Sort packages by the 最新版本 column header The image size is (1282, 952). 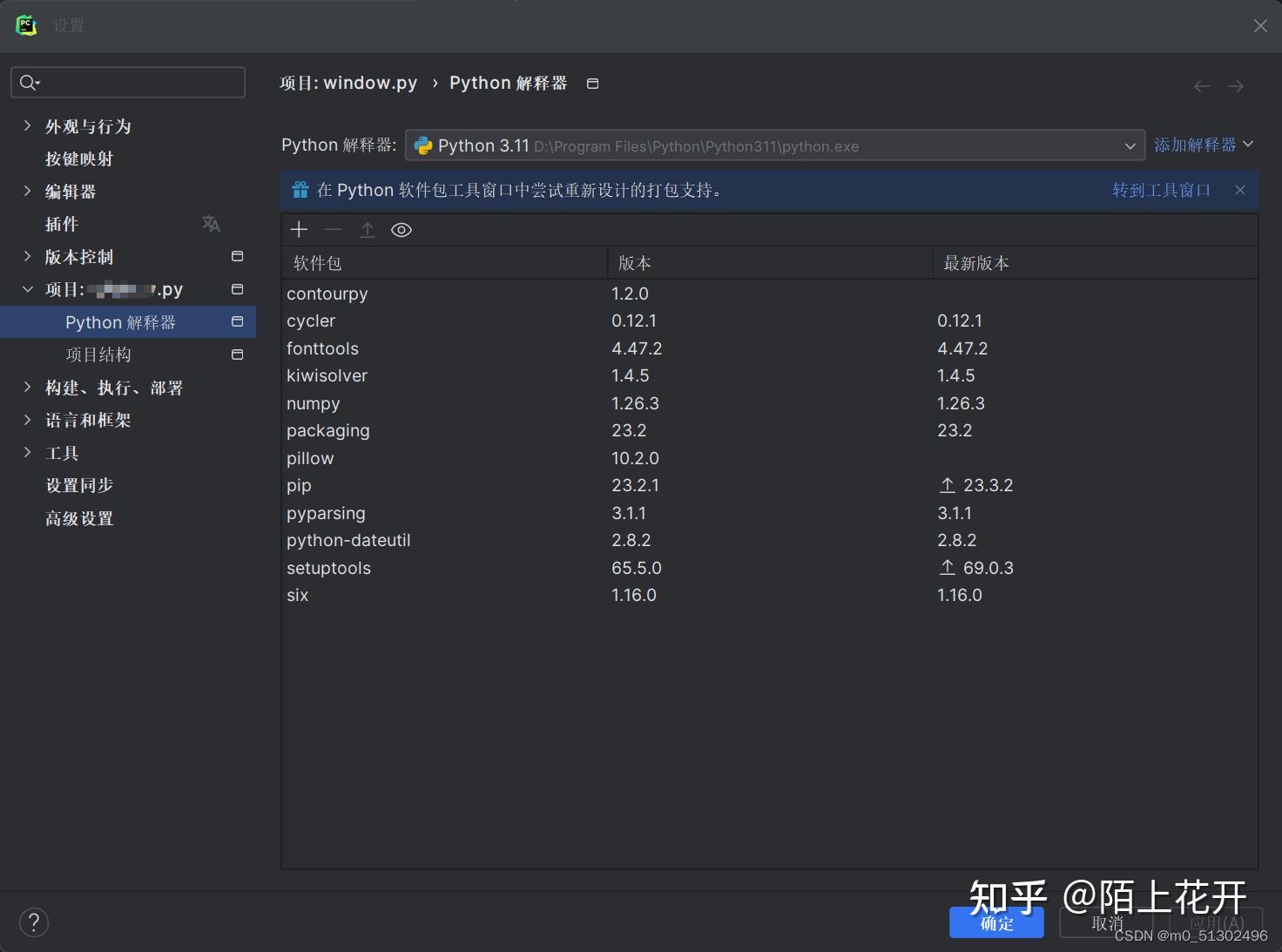point(977,262)
